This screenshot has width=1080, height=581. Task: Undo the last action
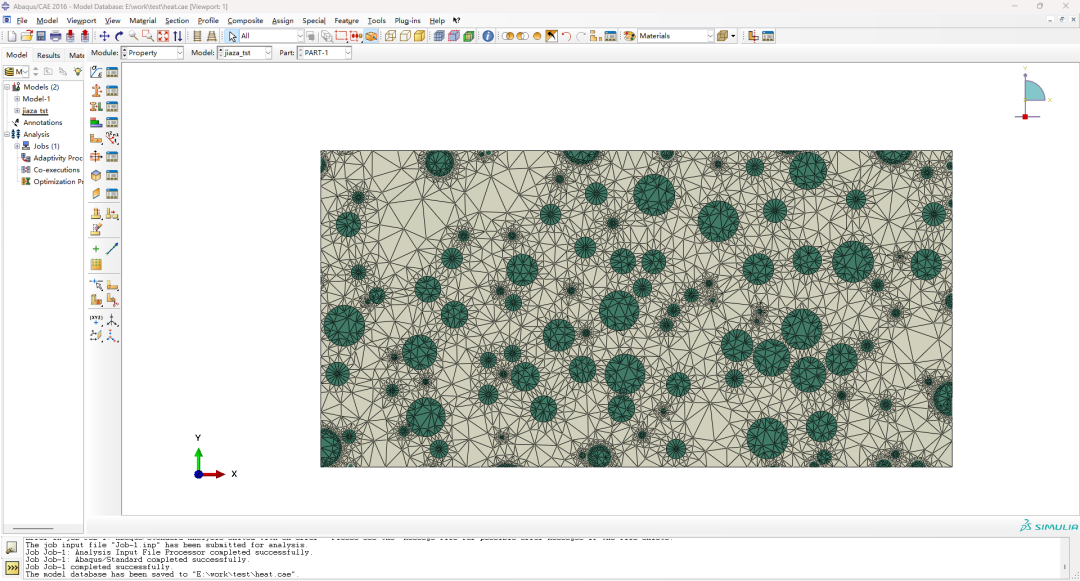[x=566, y=36]
